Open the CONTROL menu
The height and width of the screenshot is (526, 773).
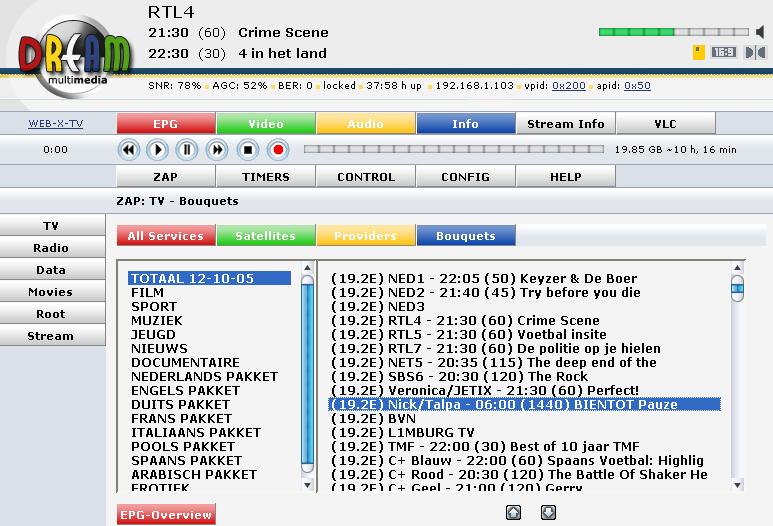click(x=366, y=176)
